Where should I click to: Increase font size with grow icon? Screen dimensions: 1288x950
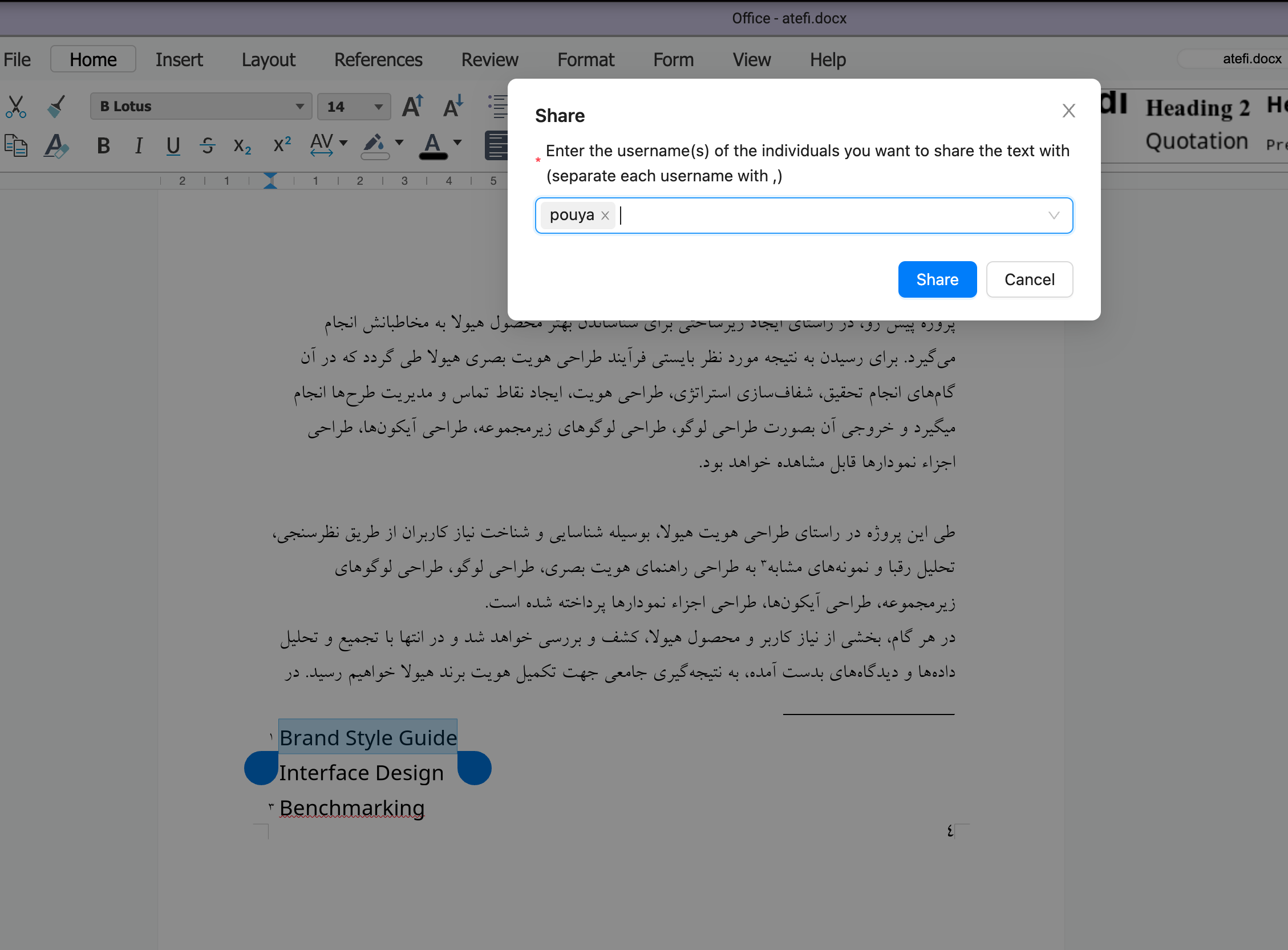[x=412, y=107]
